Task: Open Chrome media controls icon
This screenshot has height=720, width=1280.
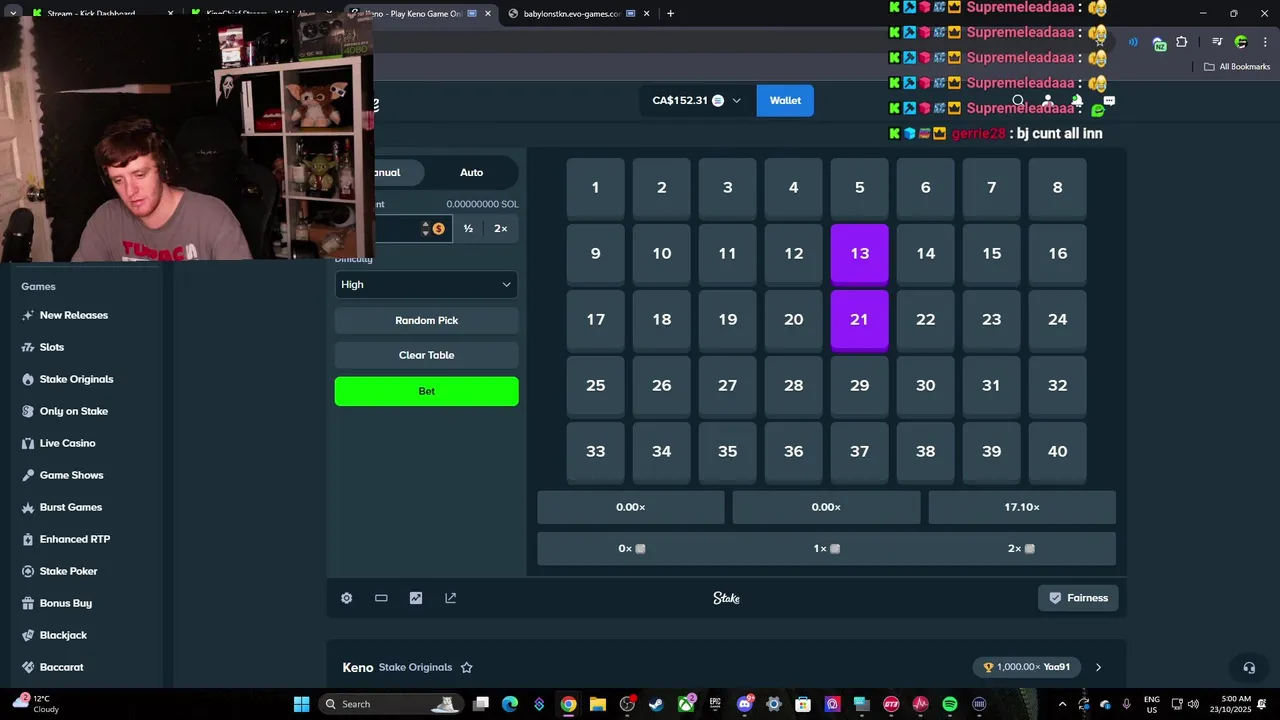Action: [x=1217, y=42]
